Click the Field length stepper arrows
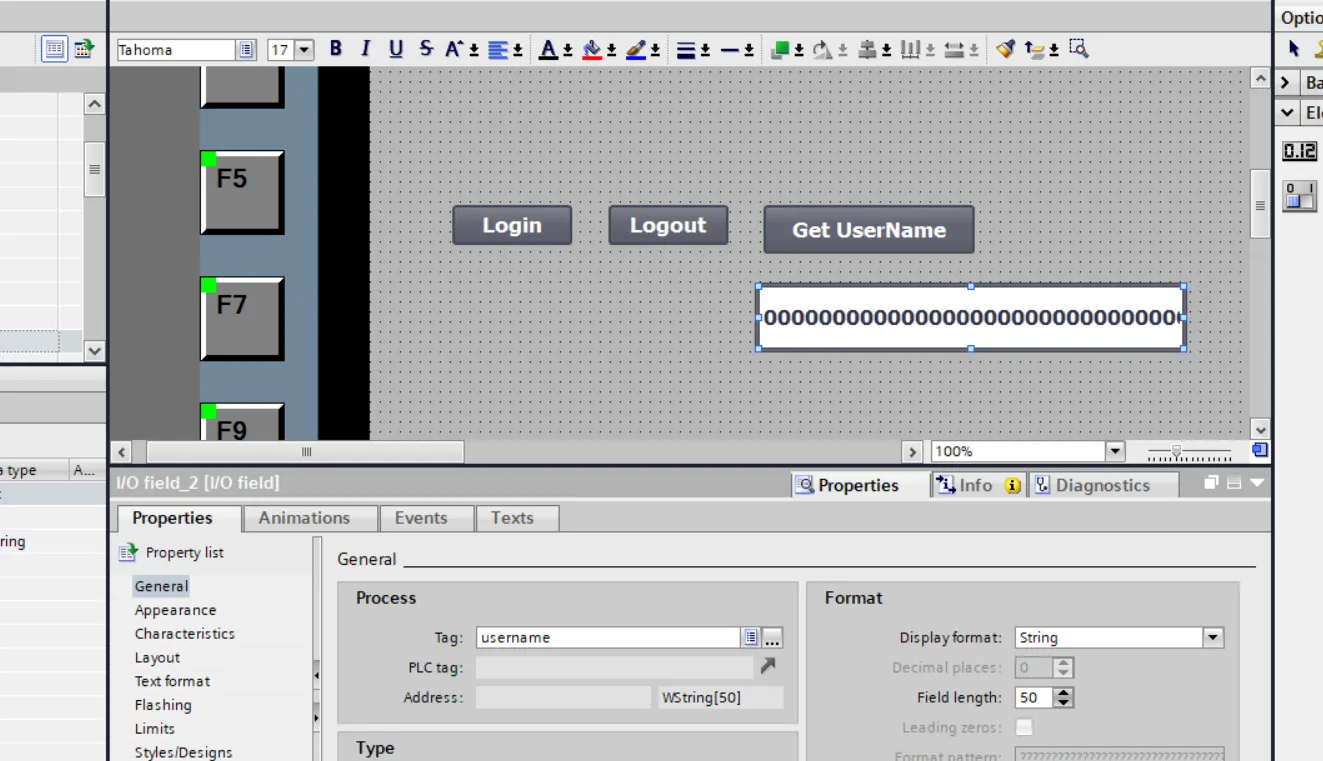Viewport: 1323px width, 761px height. (1064, 698)
